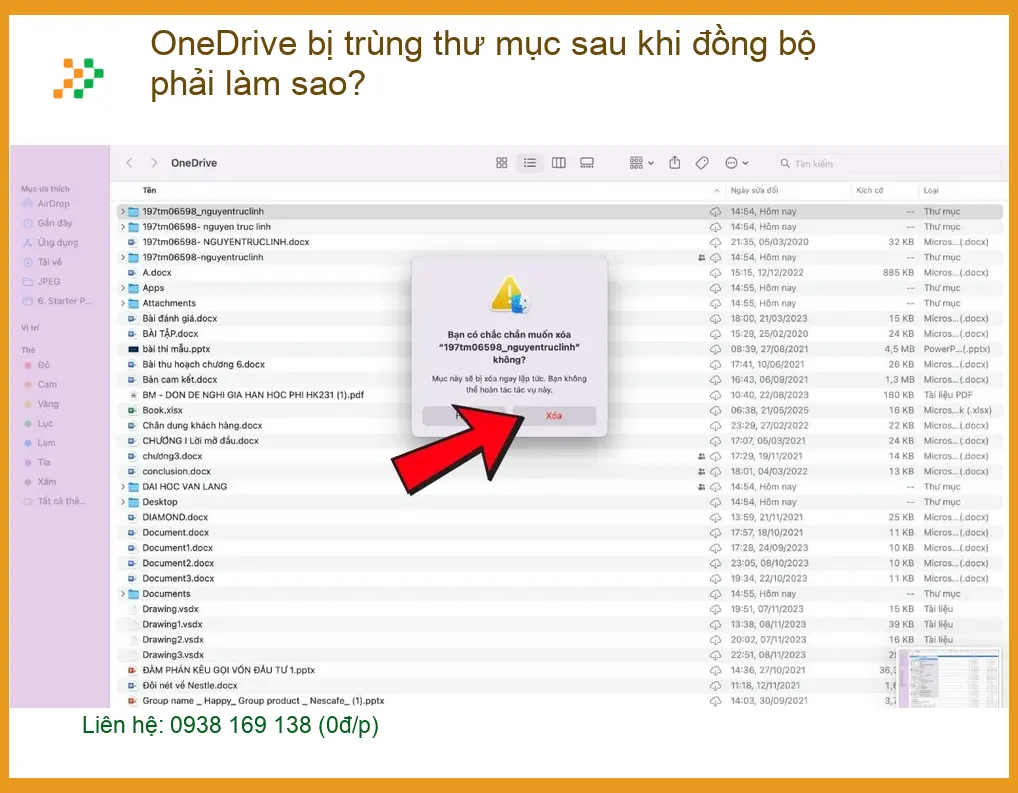Expand folder 197tm06598_nguyentruclinh
The image size is (1018, 793).
123,211
